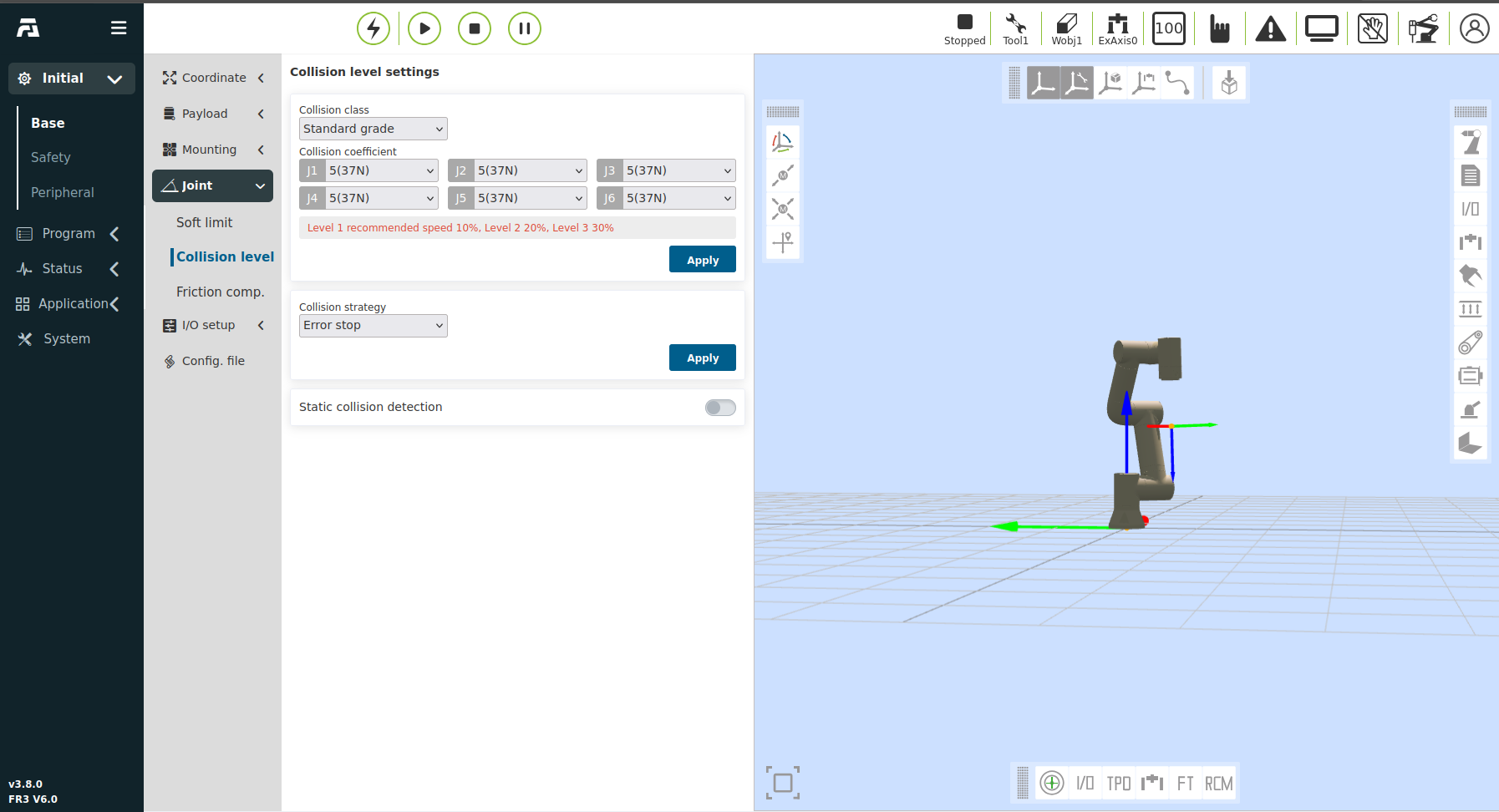Viewport: 1499px width, 812px height.
Task: Toggle the TPD panel button
Action: (1118, 784)
